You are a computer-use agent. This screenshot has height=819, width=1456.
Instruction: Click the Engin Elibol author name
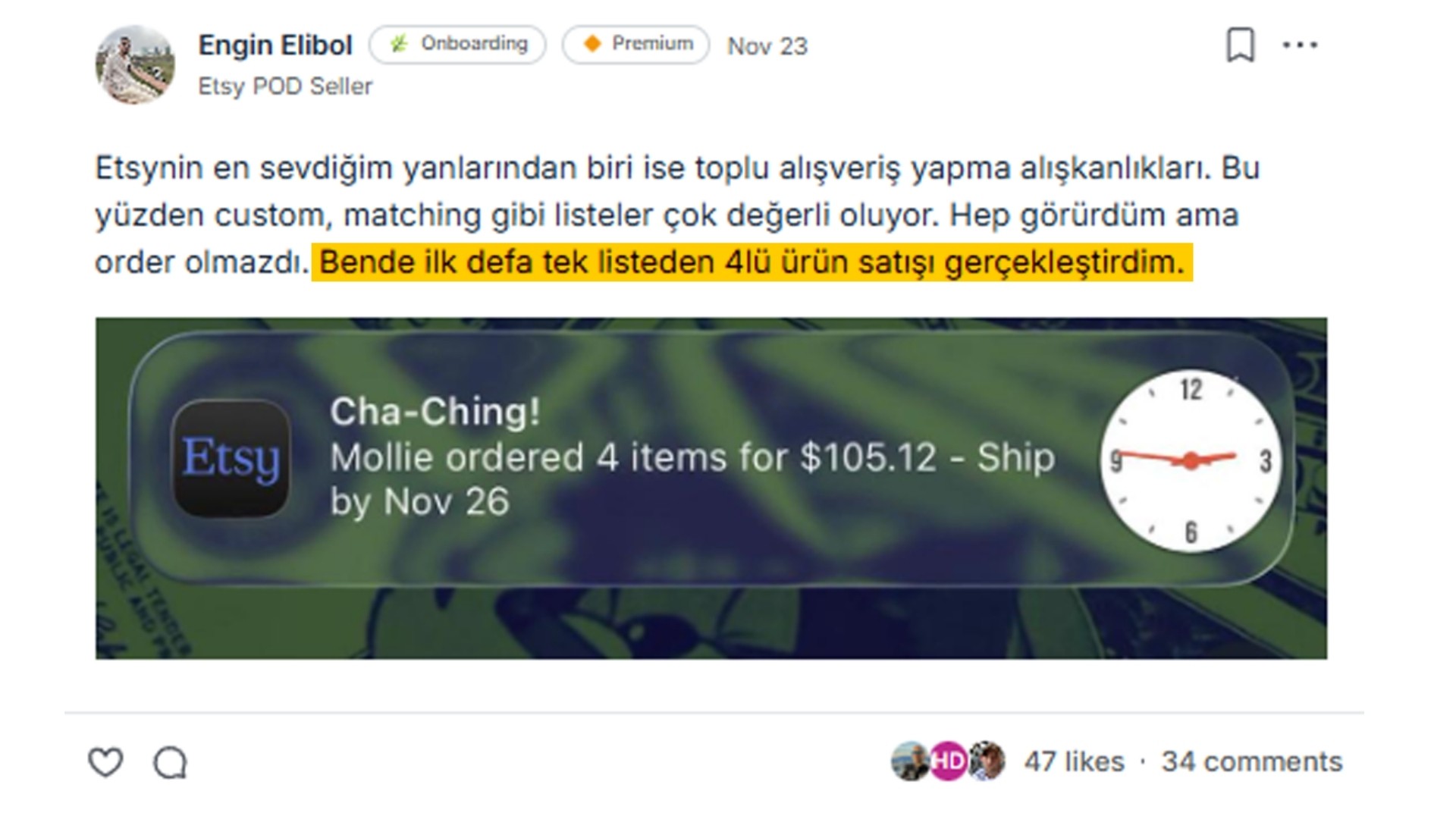275,45
